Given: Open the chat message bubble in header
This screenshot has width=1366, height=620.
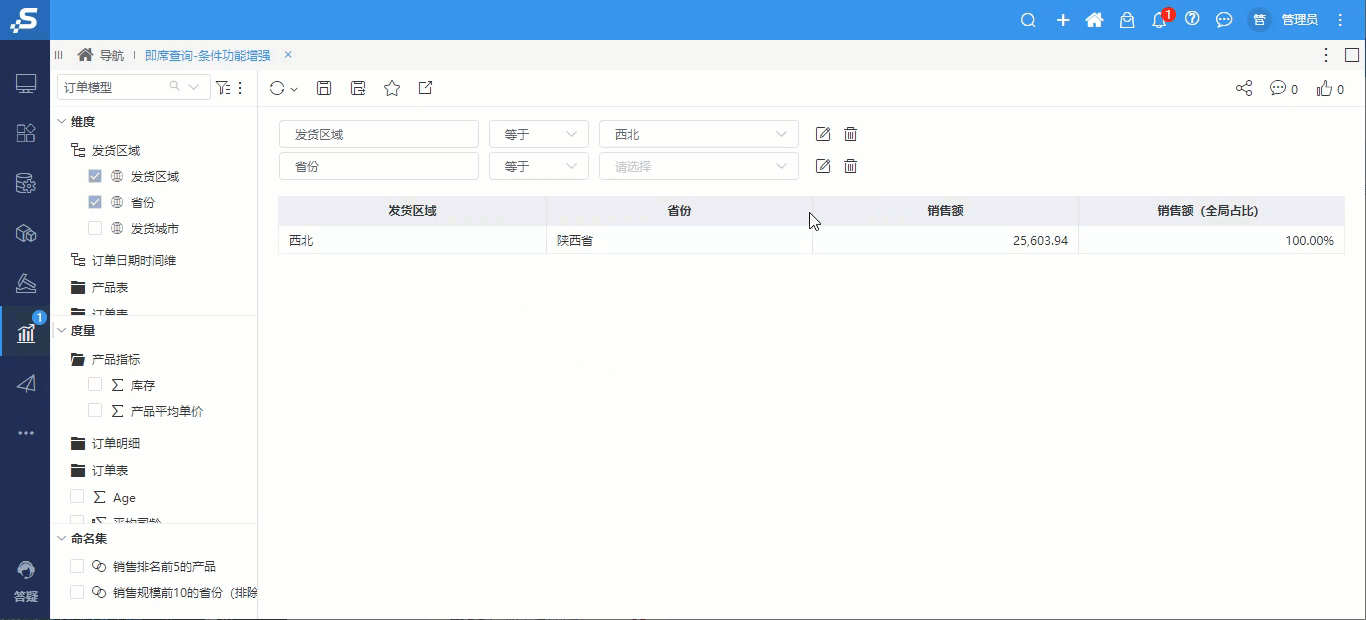Looking at the screenshot, I should (1224, 20).
